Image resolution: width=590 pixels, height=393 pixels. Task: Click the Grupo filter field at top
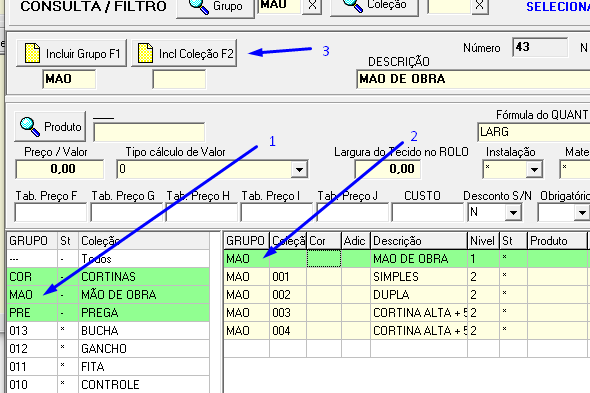pyautogui.click(x=279, y=6)
